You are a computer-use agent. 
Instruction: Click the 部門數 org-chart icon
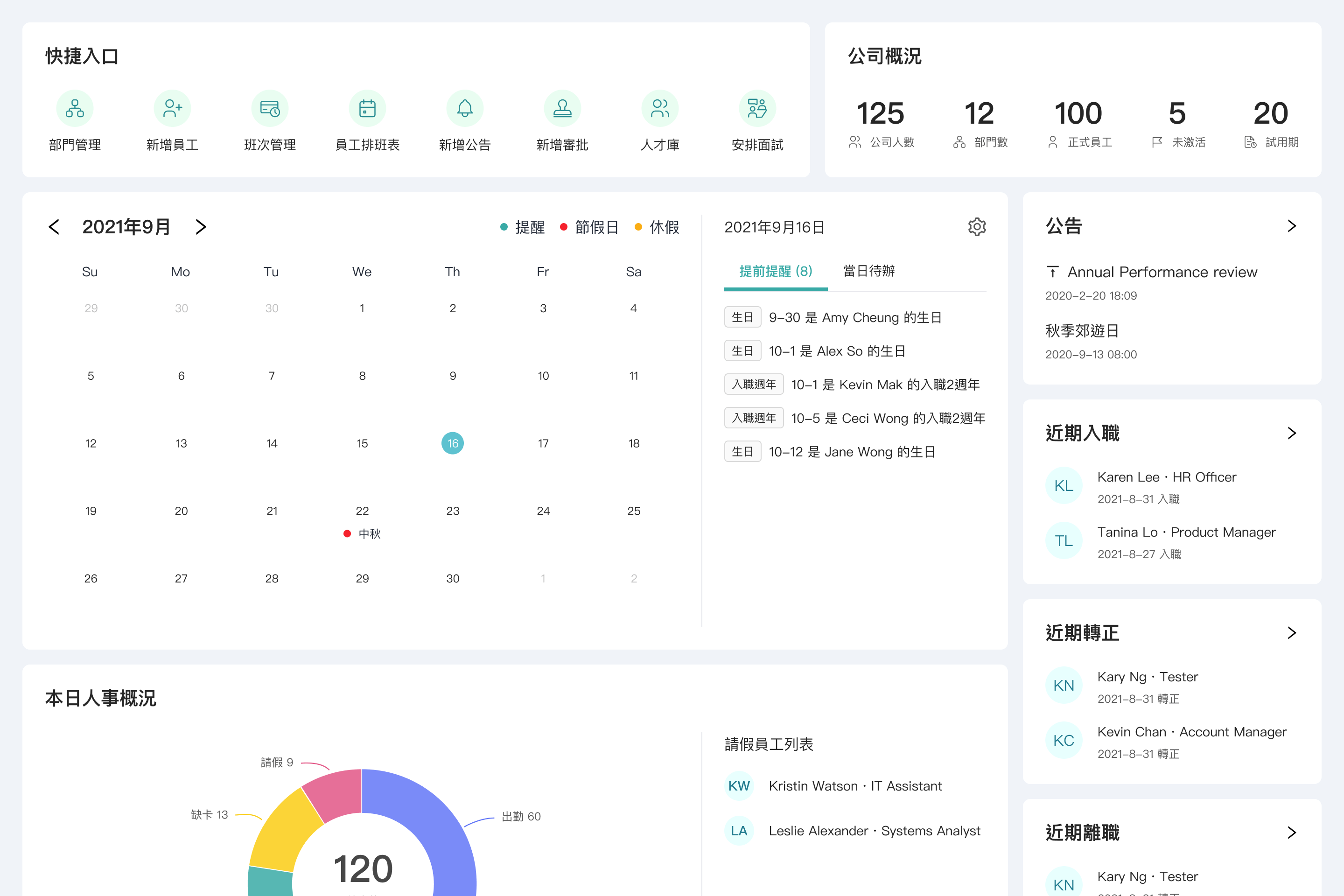[959, 142]
